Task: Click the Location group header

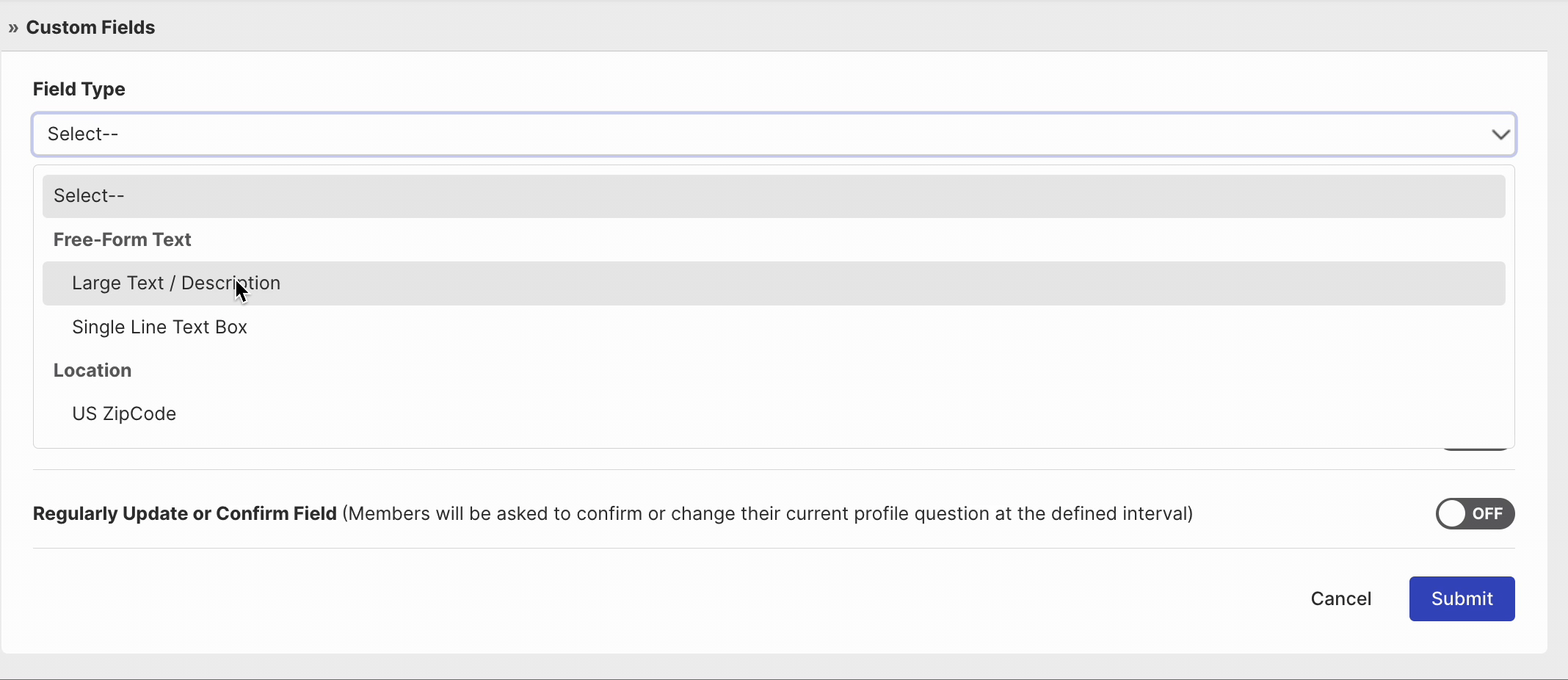Action: [92, 371]
